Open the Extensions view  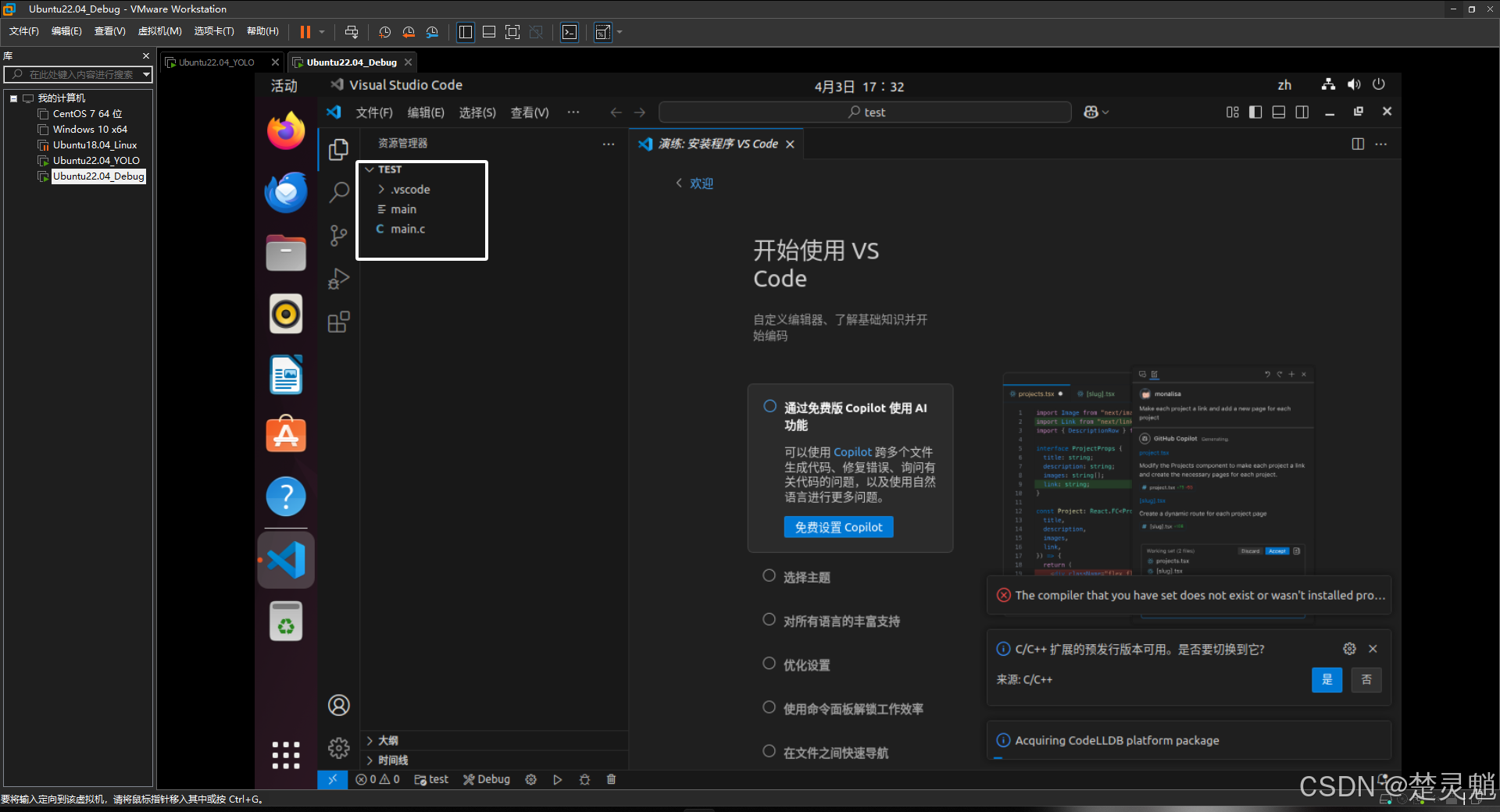(x=338, y=322)
